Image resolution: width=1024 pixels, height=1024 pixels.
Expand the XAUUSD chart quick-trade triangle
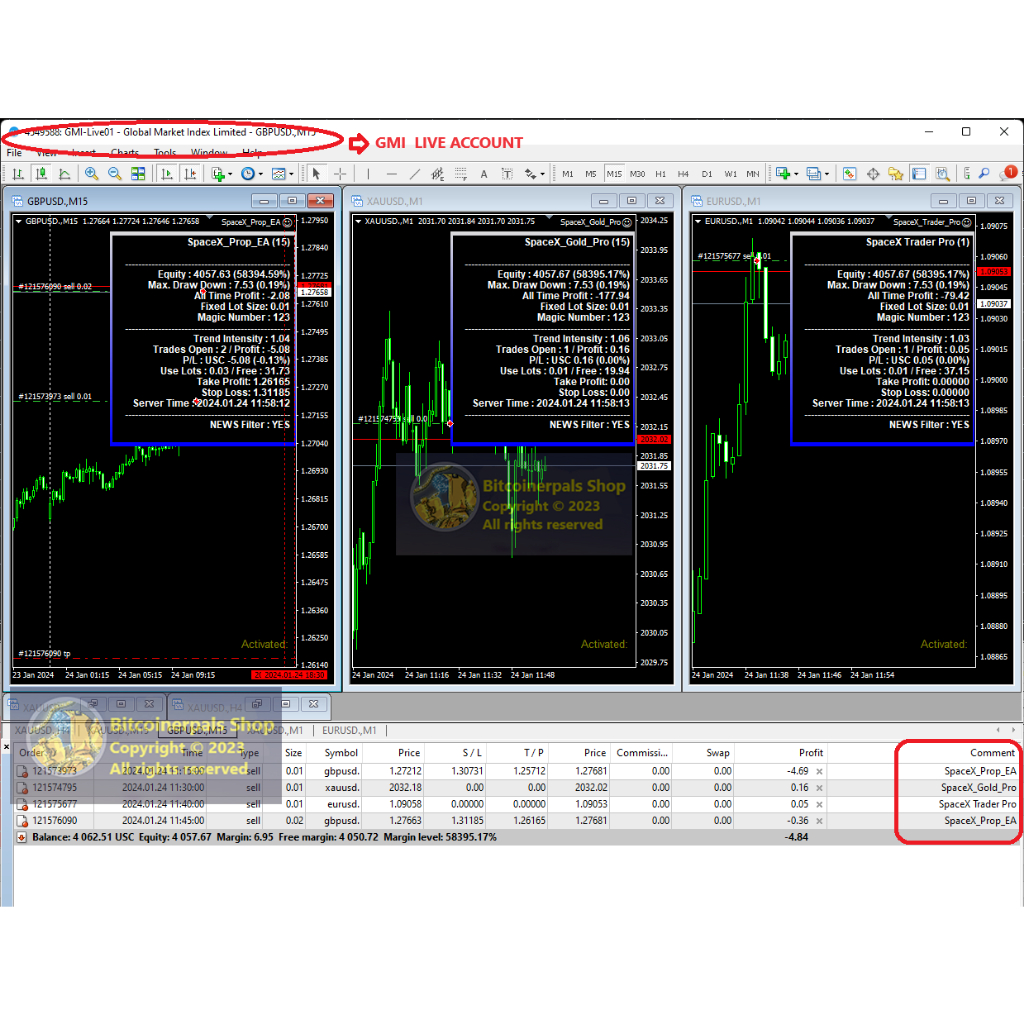click(x=358, y=221)
